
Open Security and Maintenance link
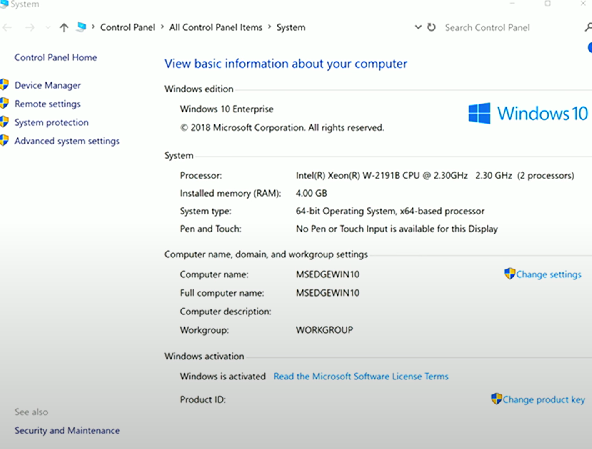(x=67, y=430)
